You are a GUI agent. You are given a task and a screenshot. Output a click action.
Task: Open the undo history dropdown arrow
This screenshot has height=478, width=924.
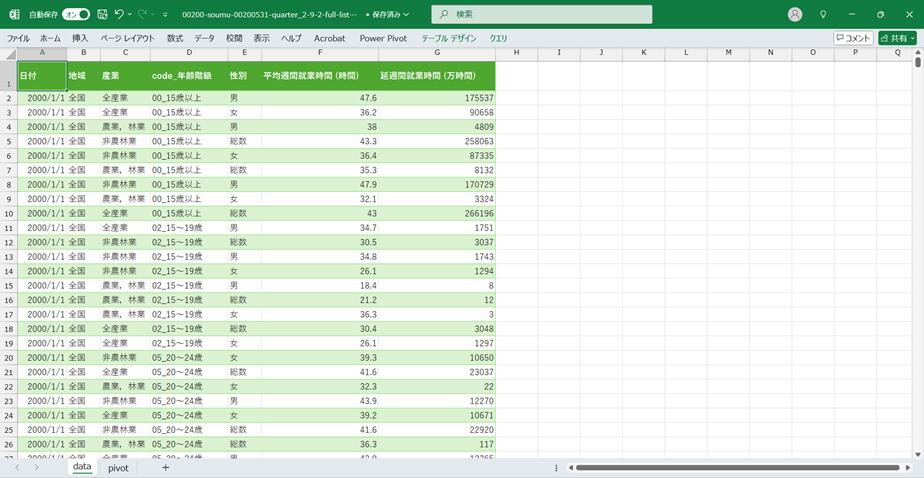point(131,15)
